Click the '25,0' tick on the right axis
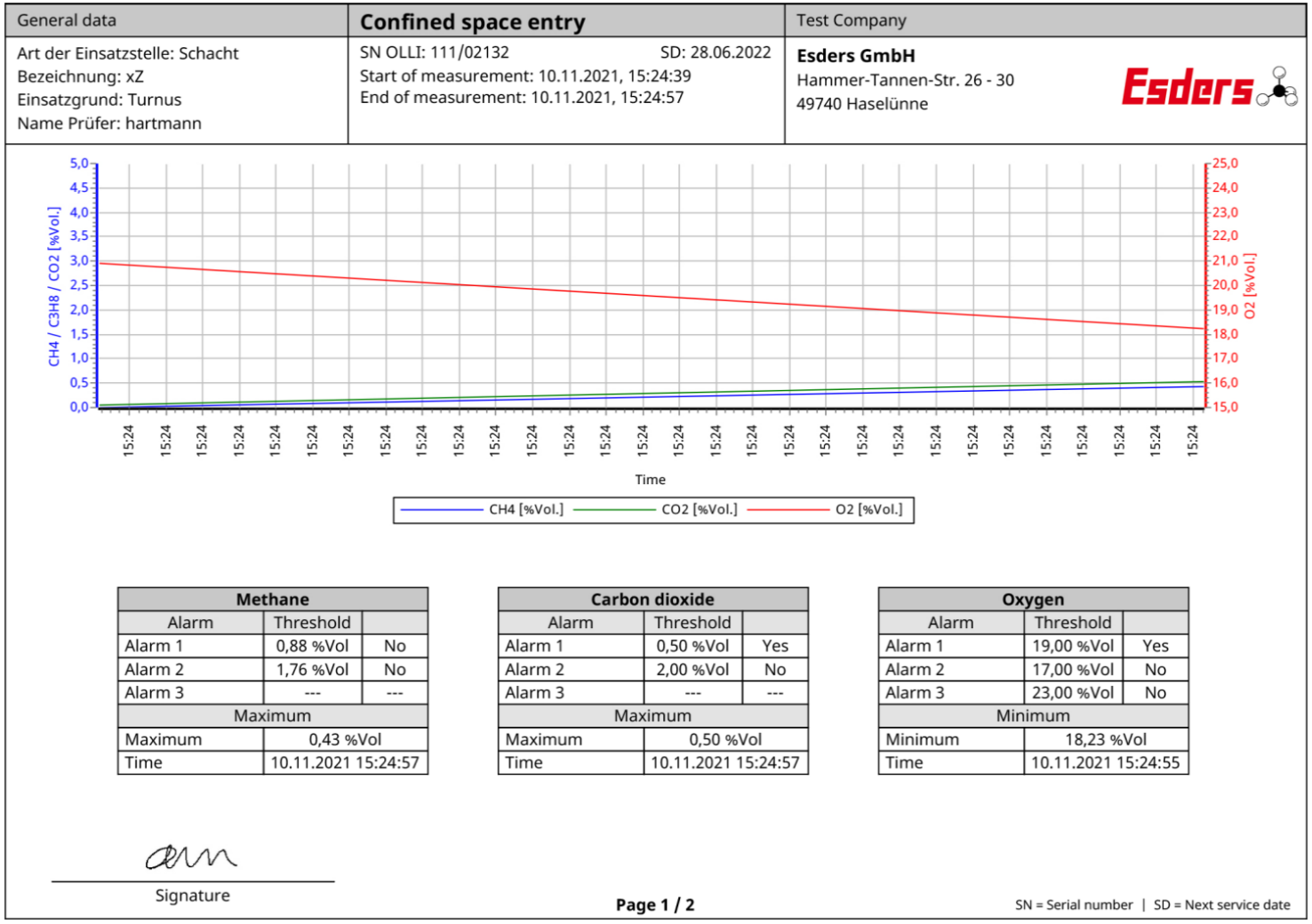 coord(1225,163)
